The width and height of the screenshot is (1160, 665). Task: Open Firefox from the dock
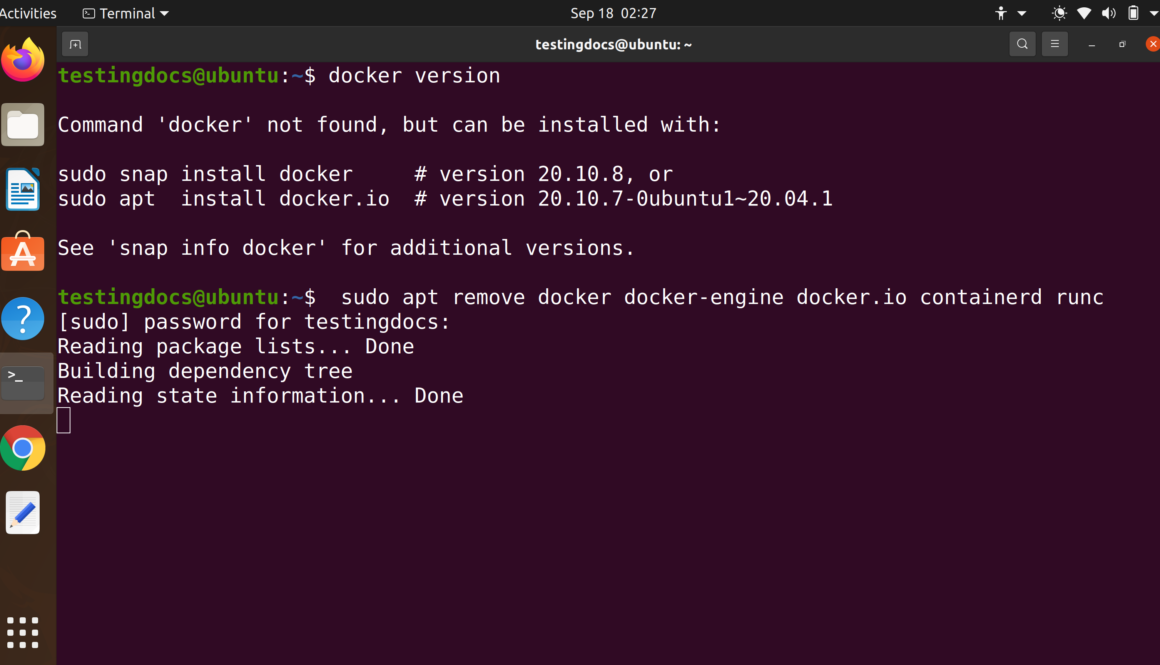coord(23,60)
